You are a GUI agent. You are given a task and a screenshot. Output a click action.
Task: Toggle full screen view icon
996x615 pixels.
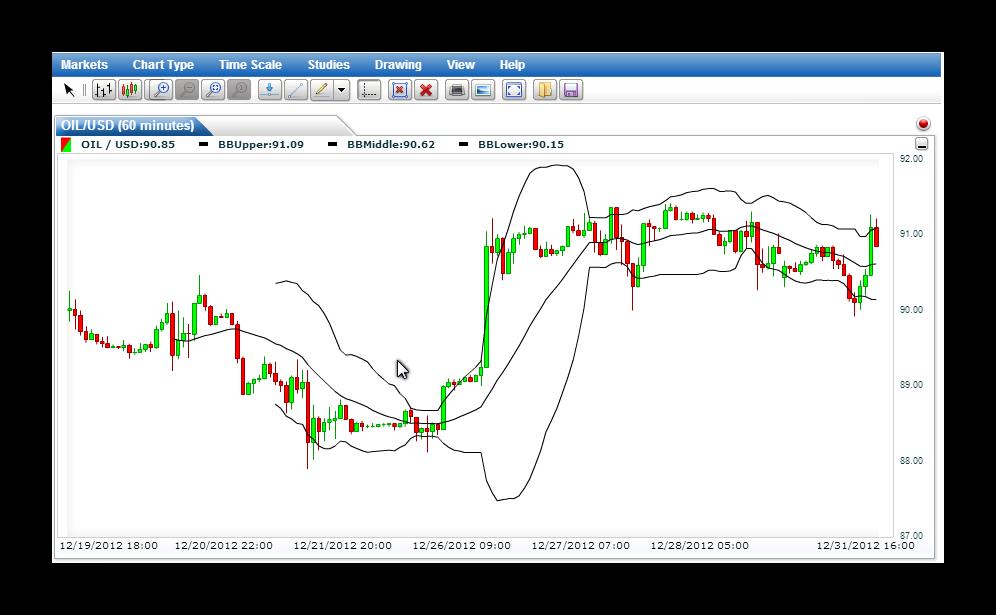point(514,90)
